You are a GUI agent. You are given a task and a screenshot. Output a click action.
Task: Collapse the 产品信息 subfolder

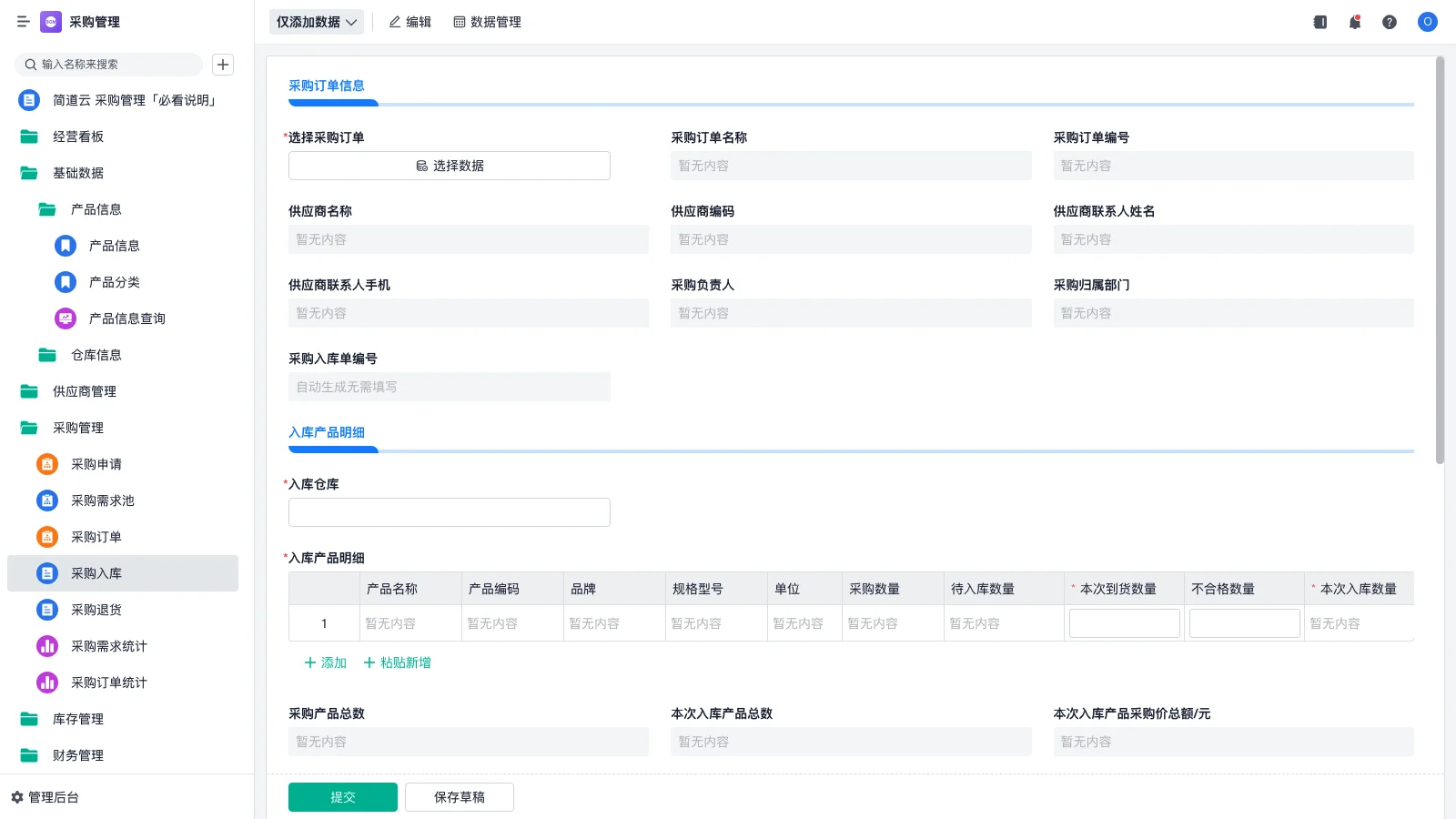[x=47, y=209]
